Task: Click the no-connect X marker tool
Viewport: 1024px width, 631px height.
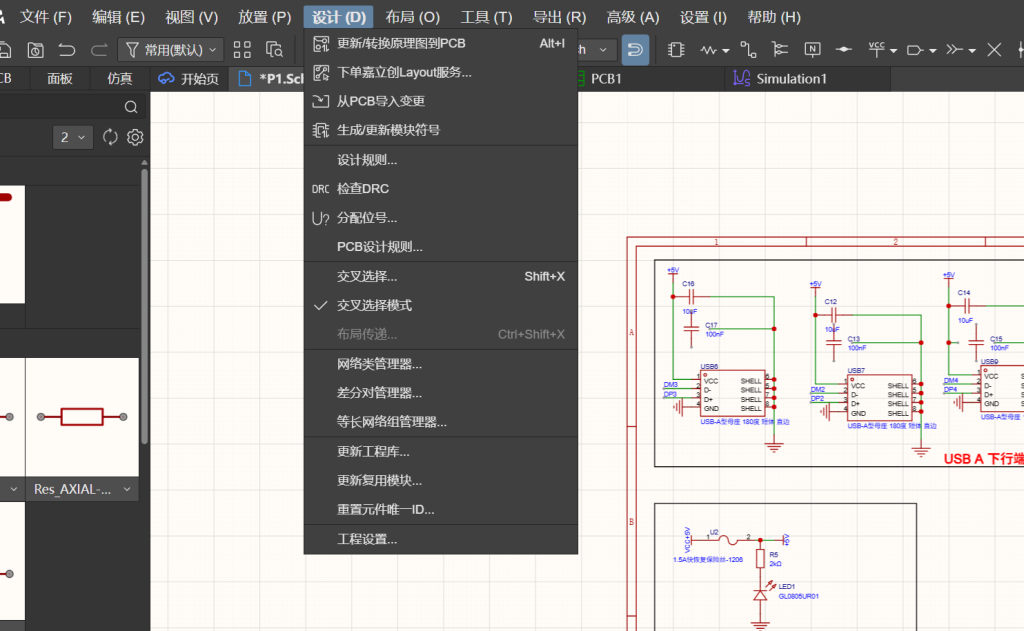Action: click(x=994, y=50)
